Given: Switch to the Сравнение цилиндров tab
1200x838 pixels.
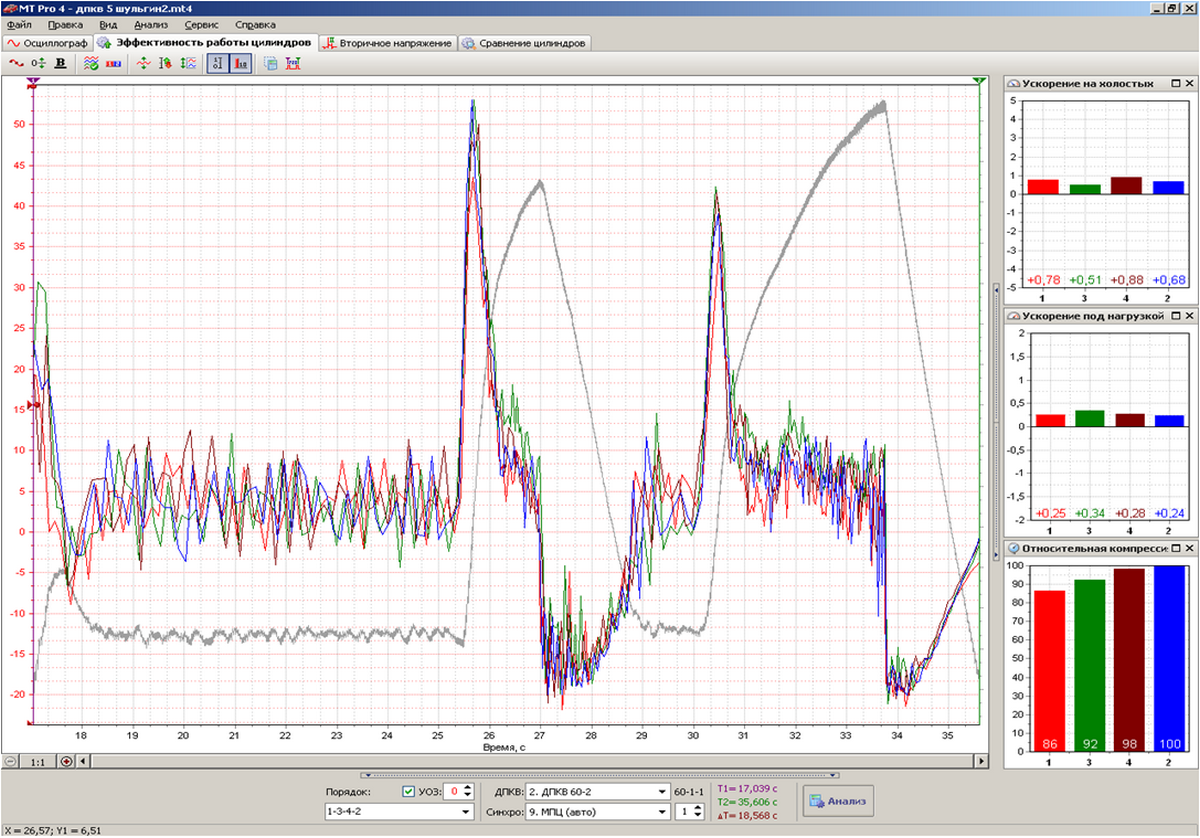Looking at the screenshot, I should [525, 43].
